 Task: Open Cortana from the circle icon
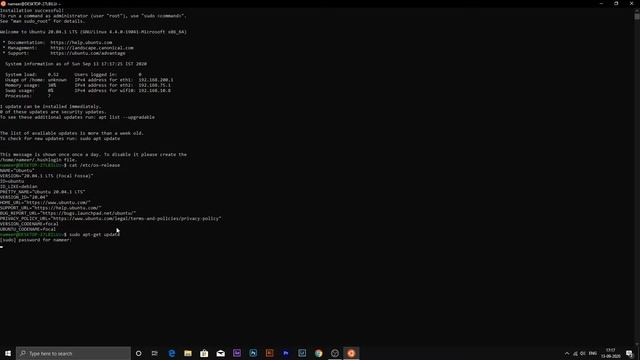(x=138, y=353)
